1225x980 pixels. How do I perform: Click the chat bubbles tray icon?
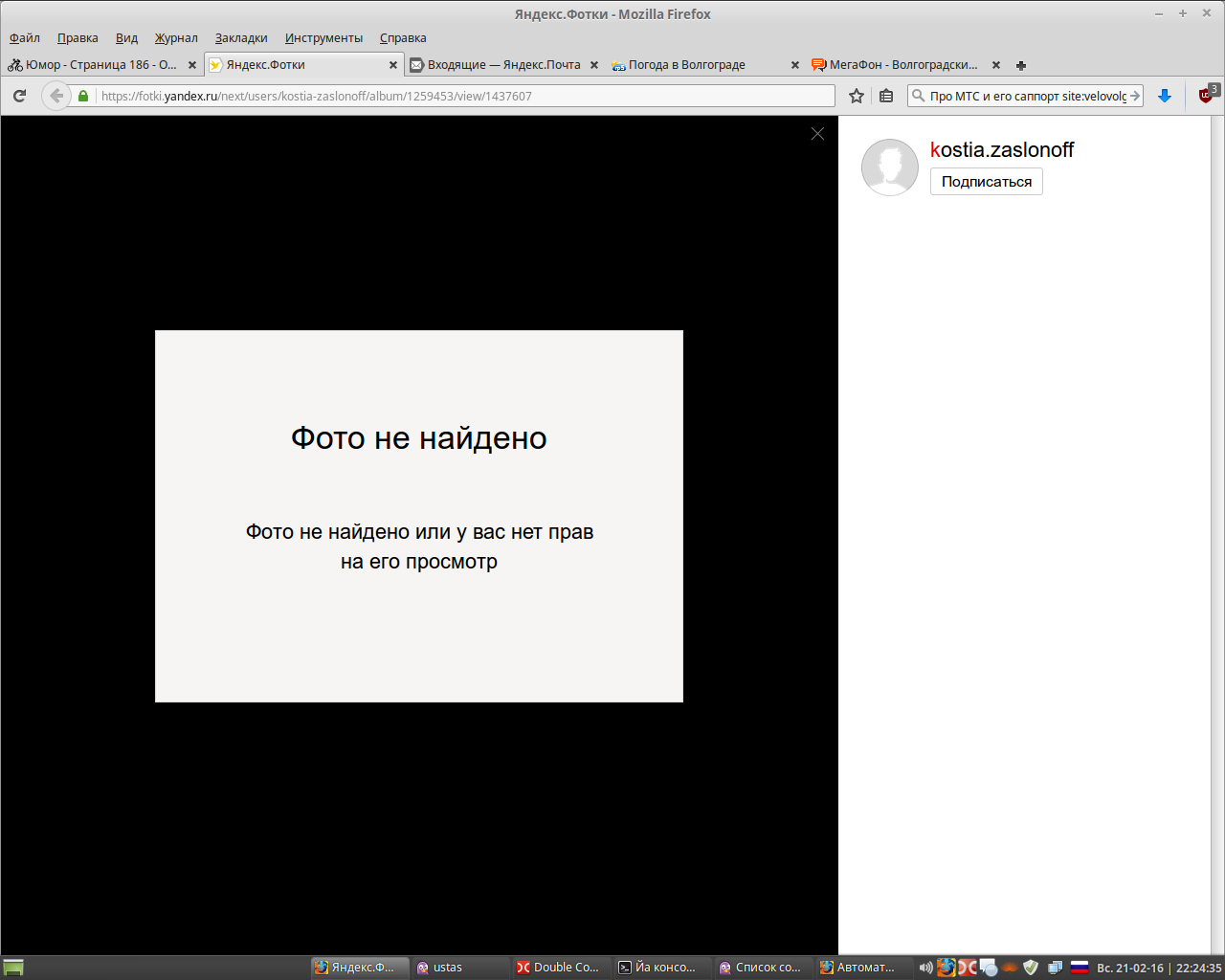pos(989,968)
